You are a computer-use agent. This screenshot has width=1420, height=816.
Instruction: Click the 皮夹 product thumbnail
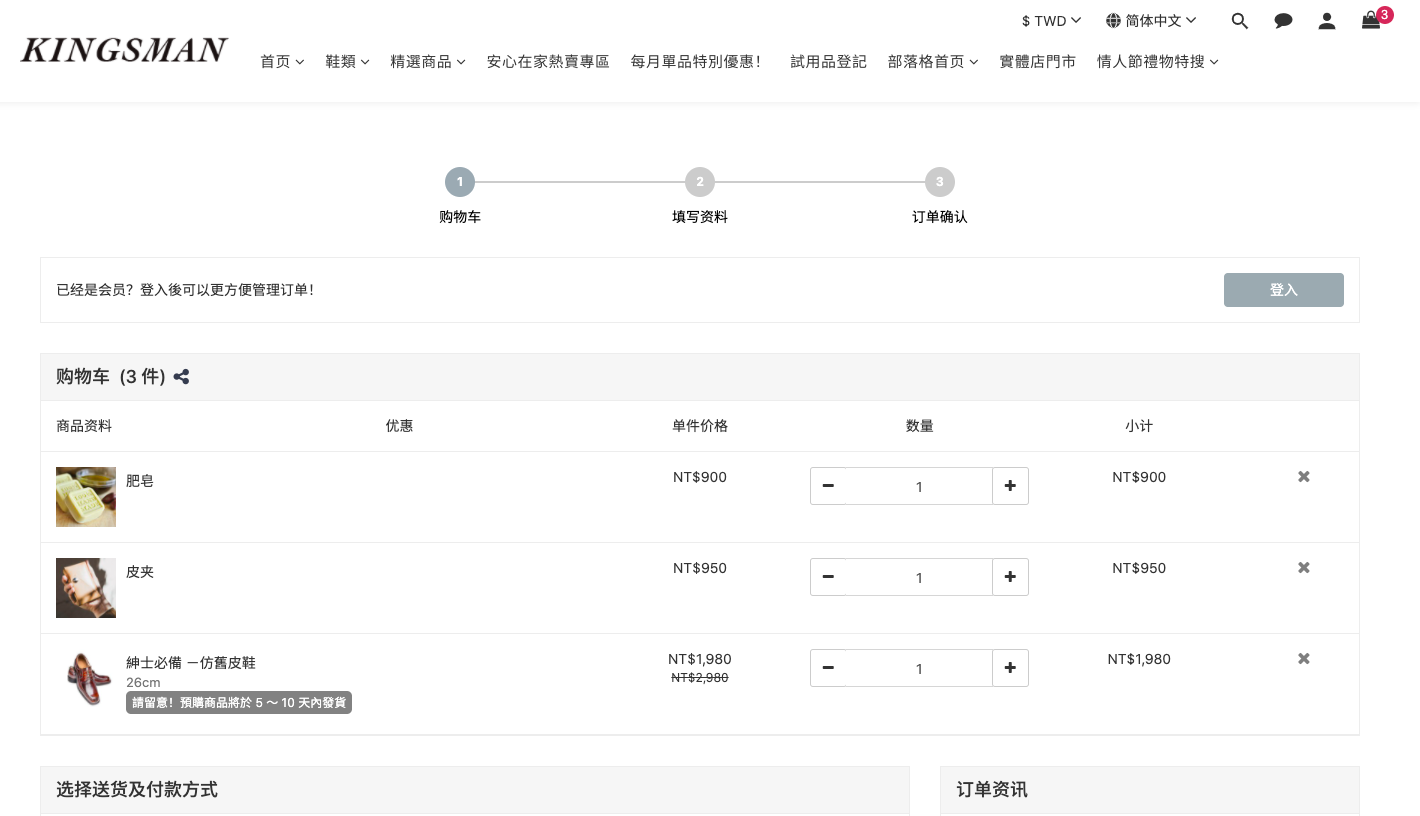click(x=86, y=588)
